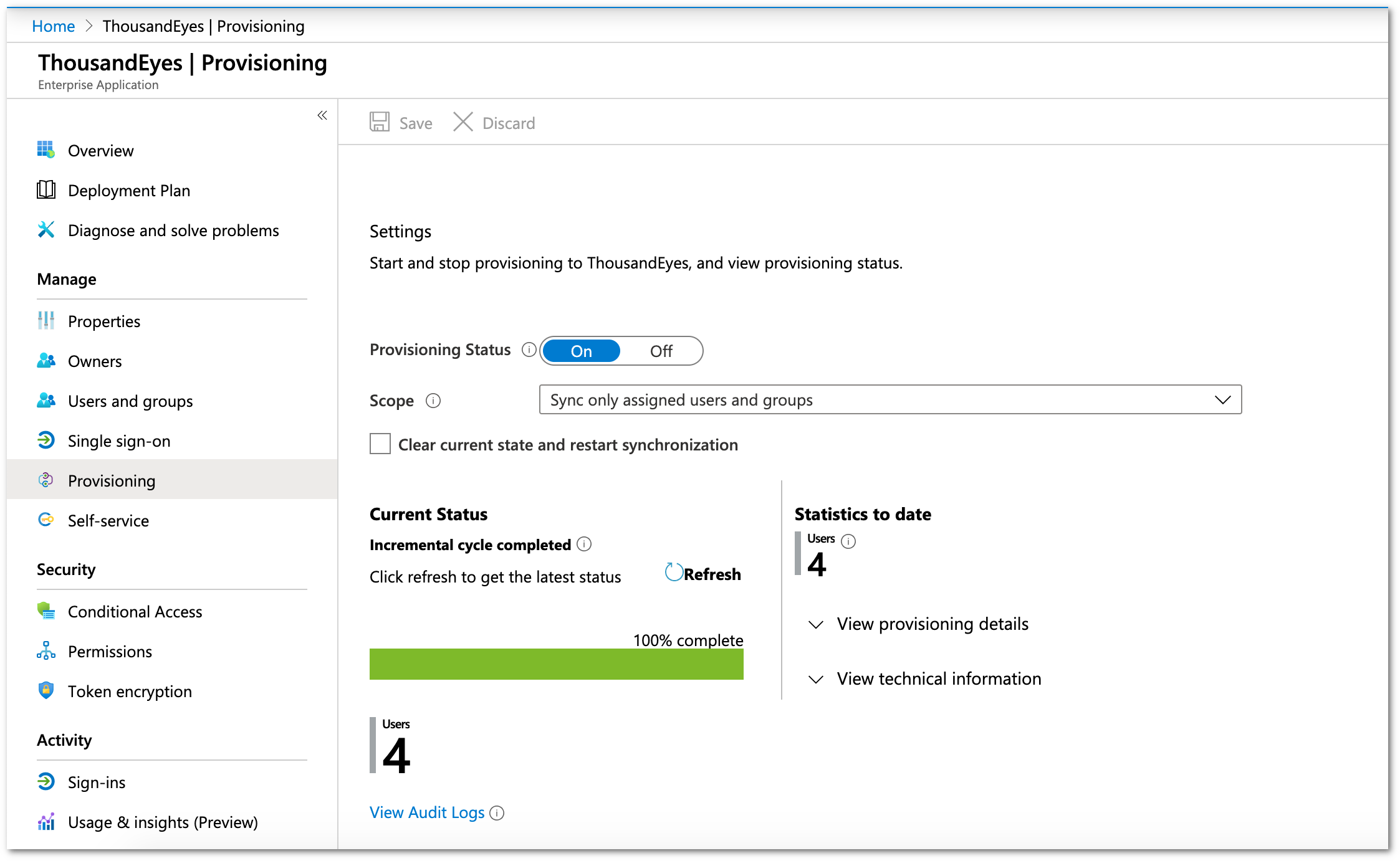Click the Home breadcrumb link
The height and width of the screenshot is (861, 1400).
(x=53, y=26)
